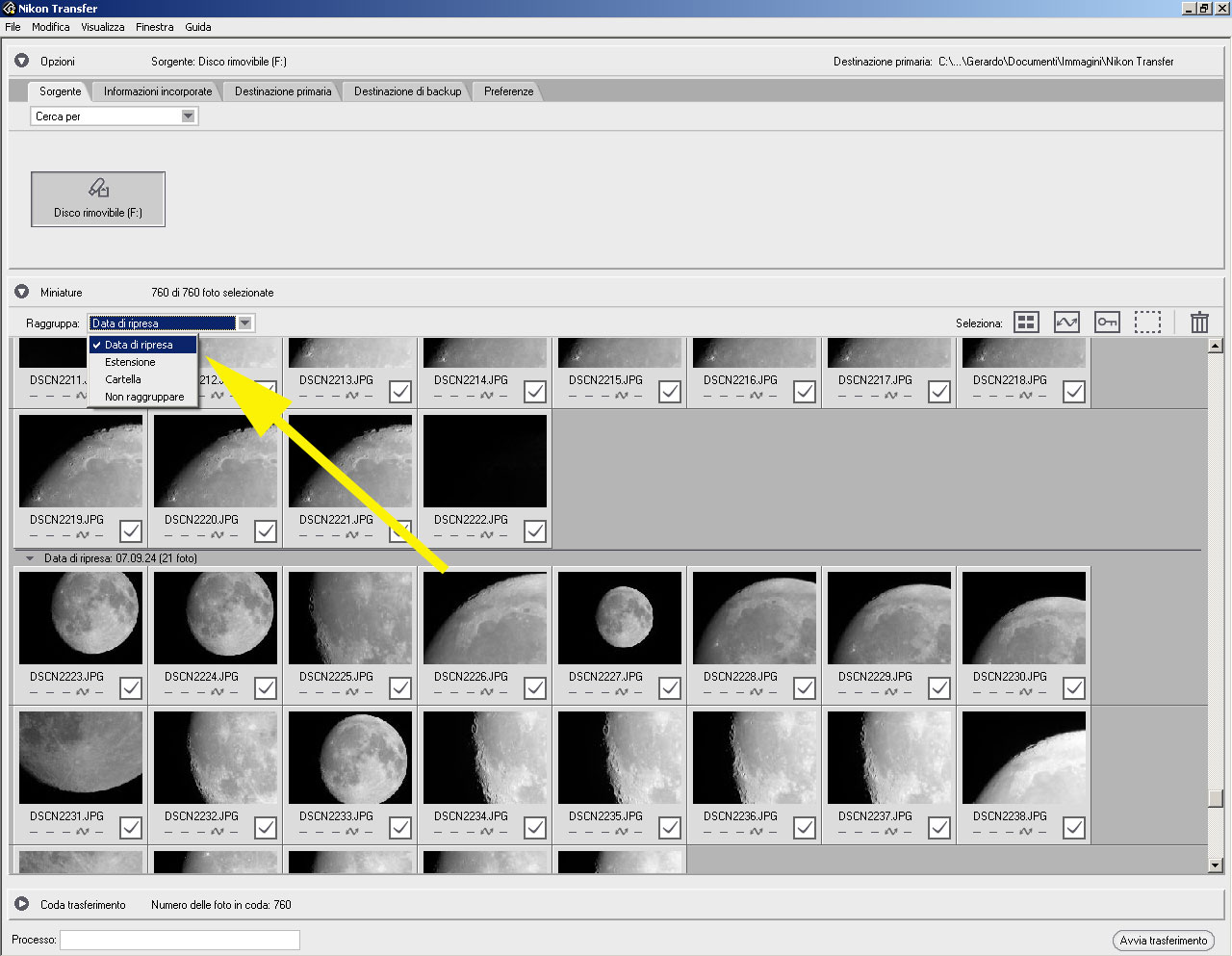
Task: Click the select all photos icon
Action: point(1027,323)
